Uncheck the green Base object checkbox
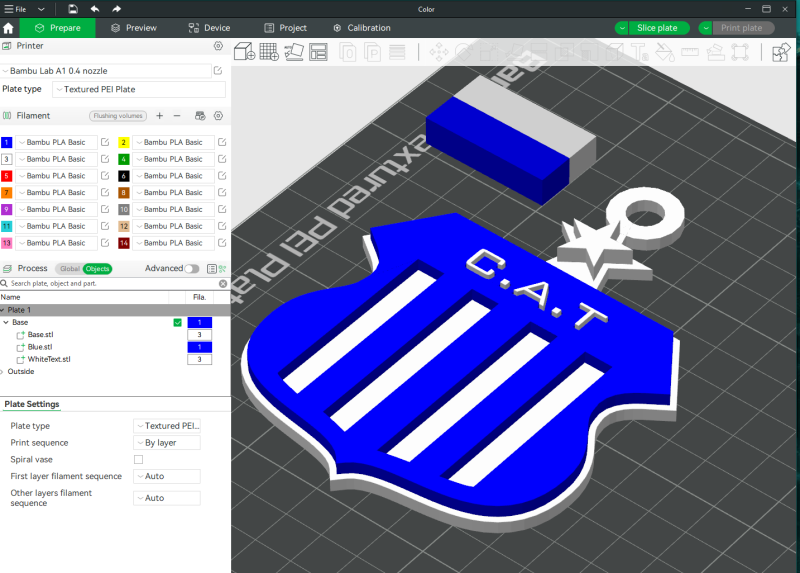 [178, 322]
